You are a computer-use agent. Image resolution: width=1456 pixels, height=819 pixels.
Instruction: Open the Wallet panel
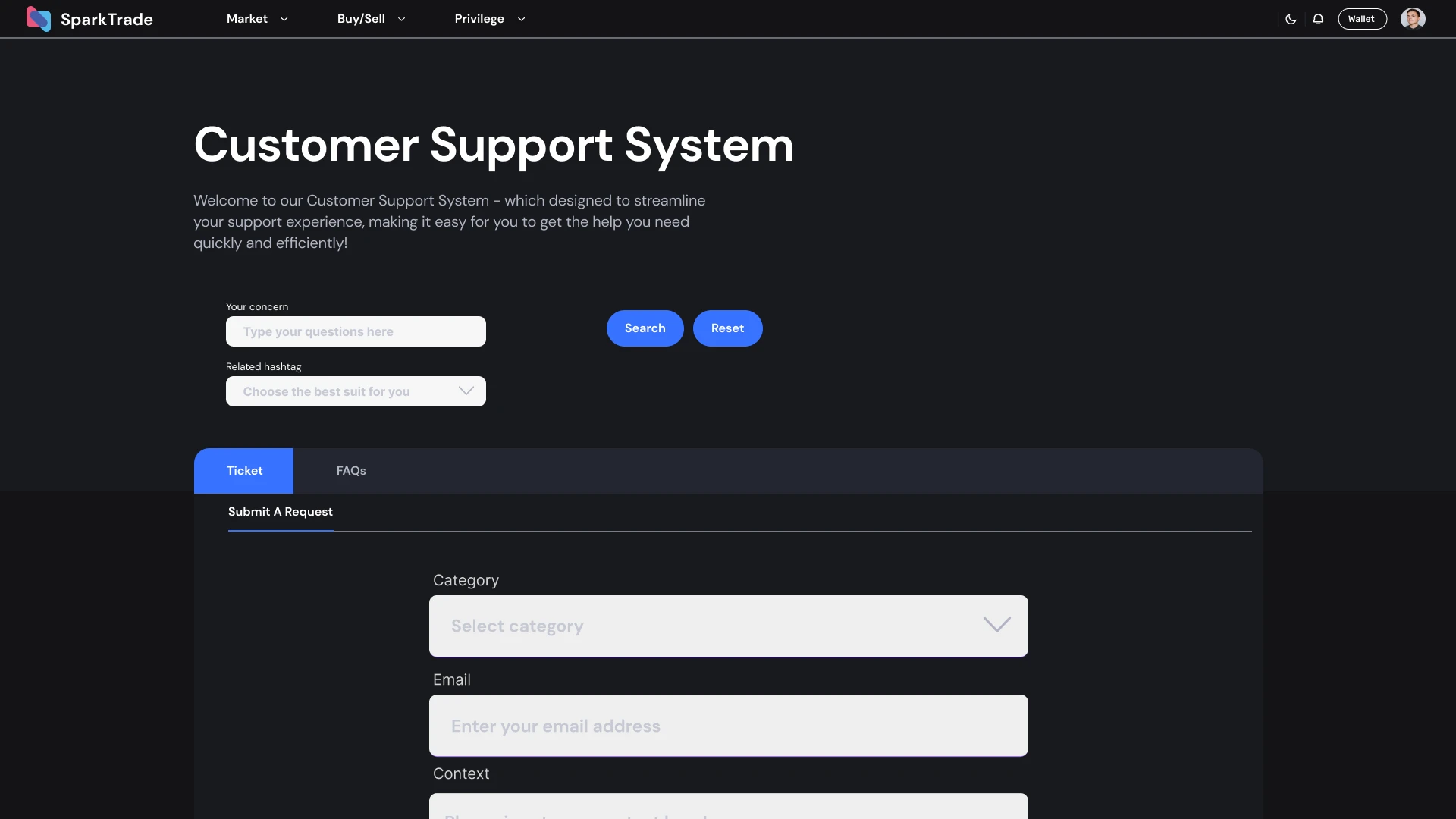click(1362, 18)
